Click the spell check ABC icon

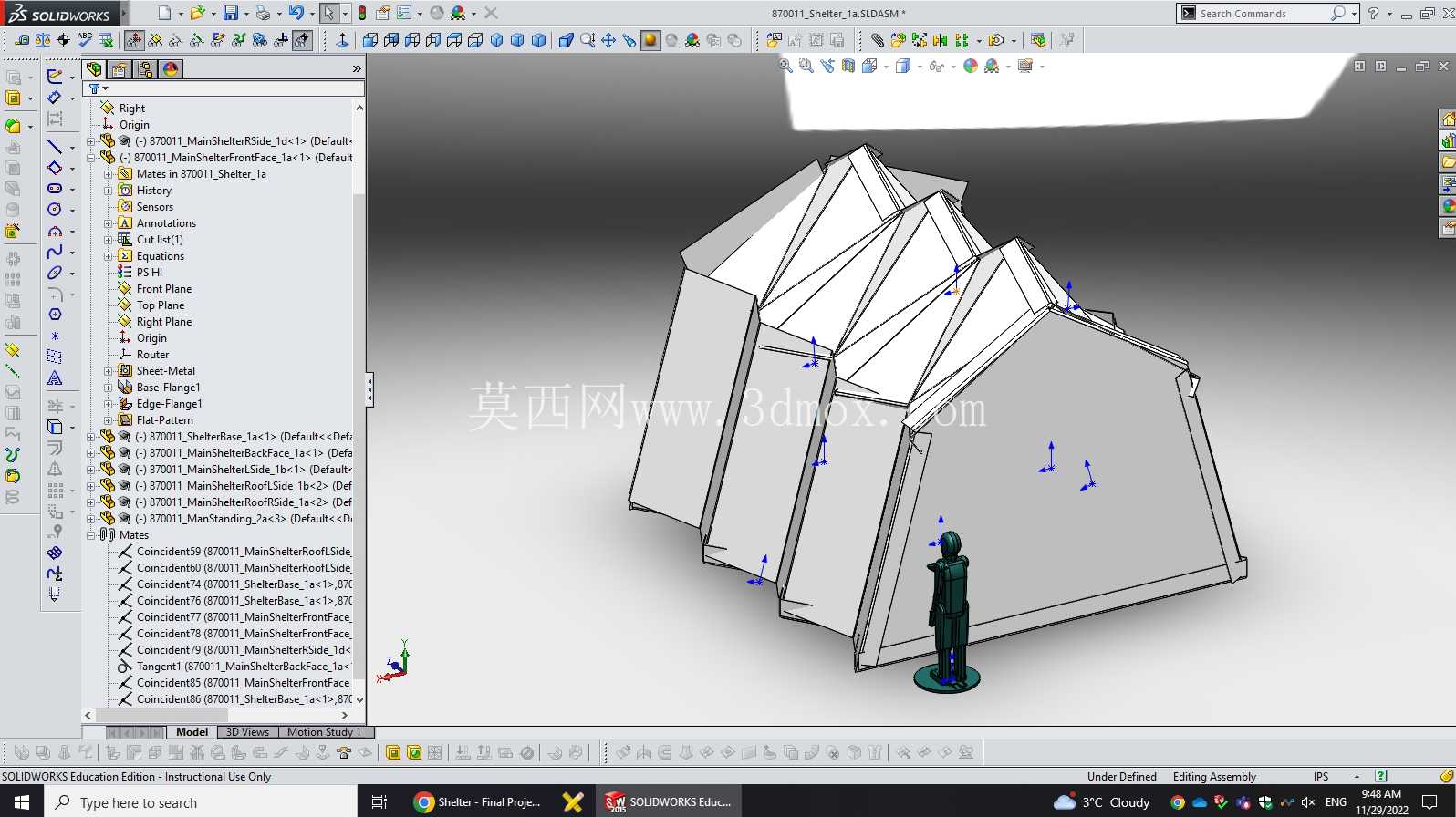point(85,40)
